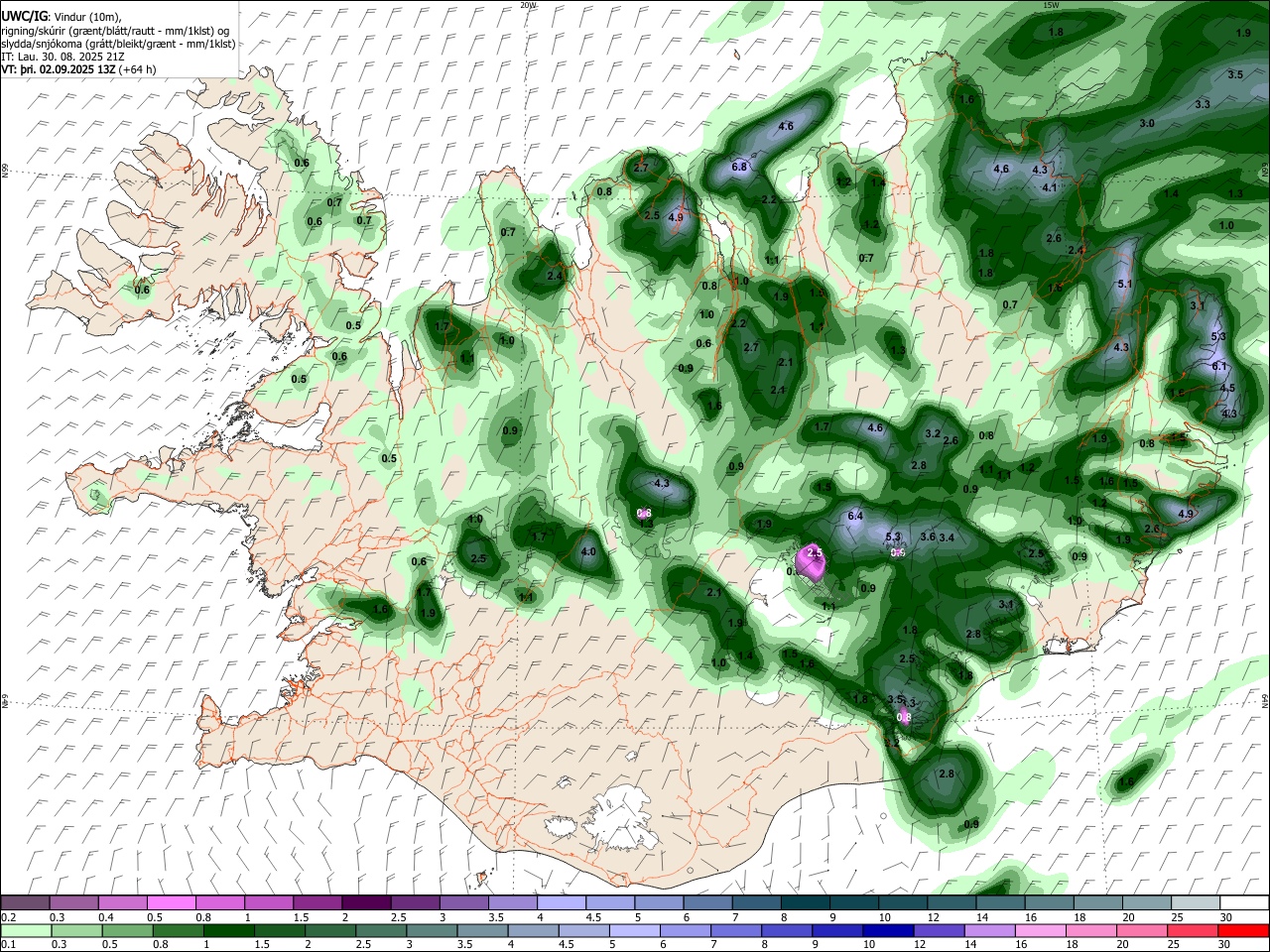This screenshot has width=1270, height=952.
Task: Click the large magenta sleet patch on the map
Action: tap(812, 561)
